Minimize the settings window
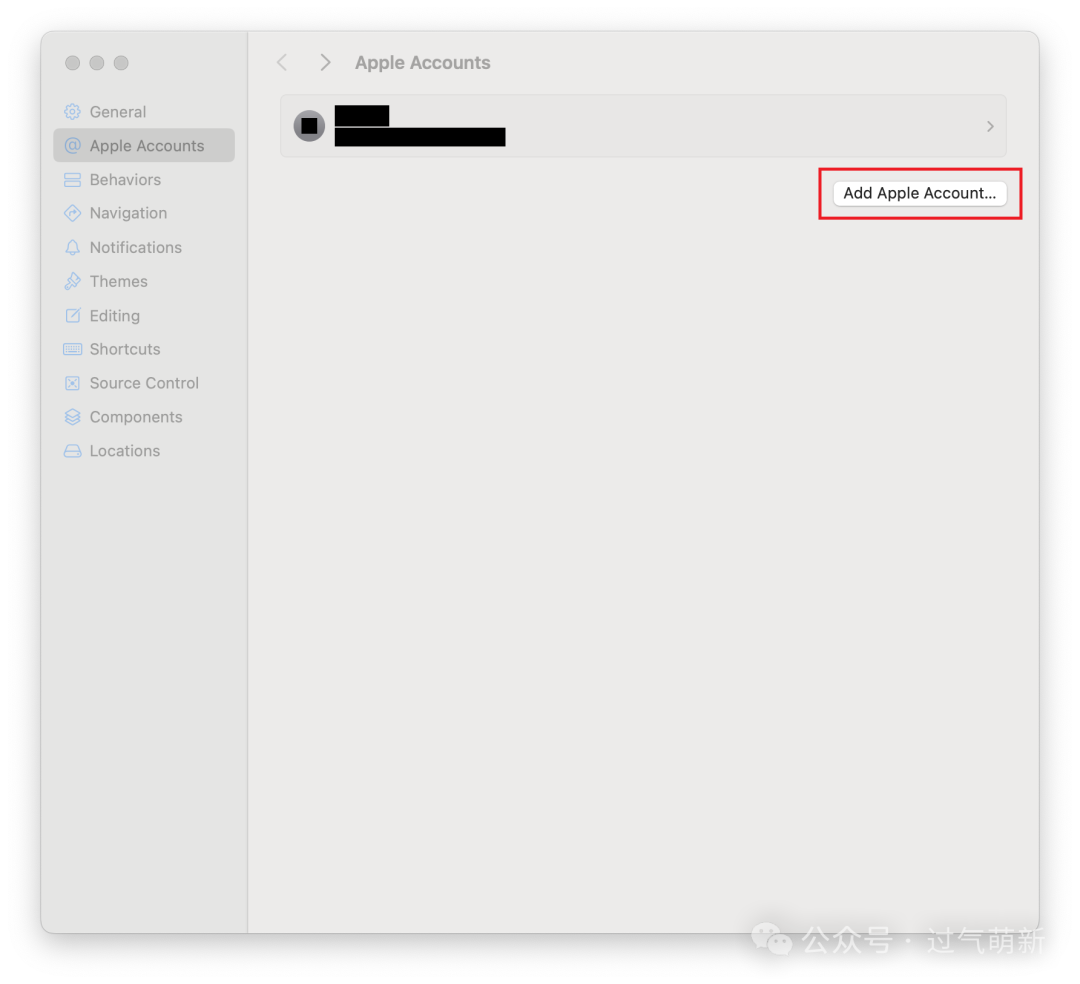This screenshot has height=984, width=1080. pos(97,63)
